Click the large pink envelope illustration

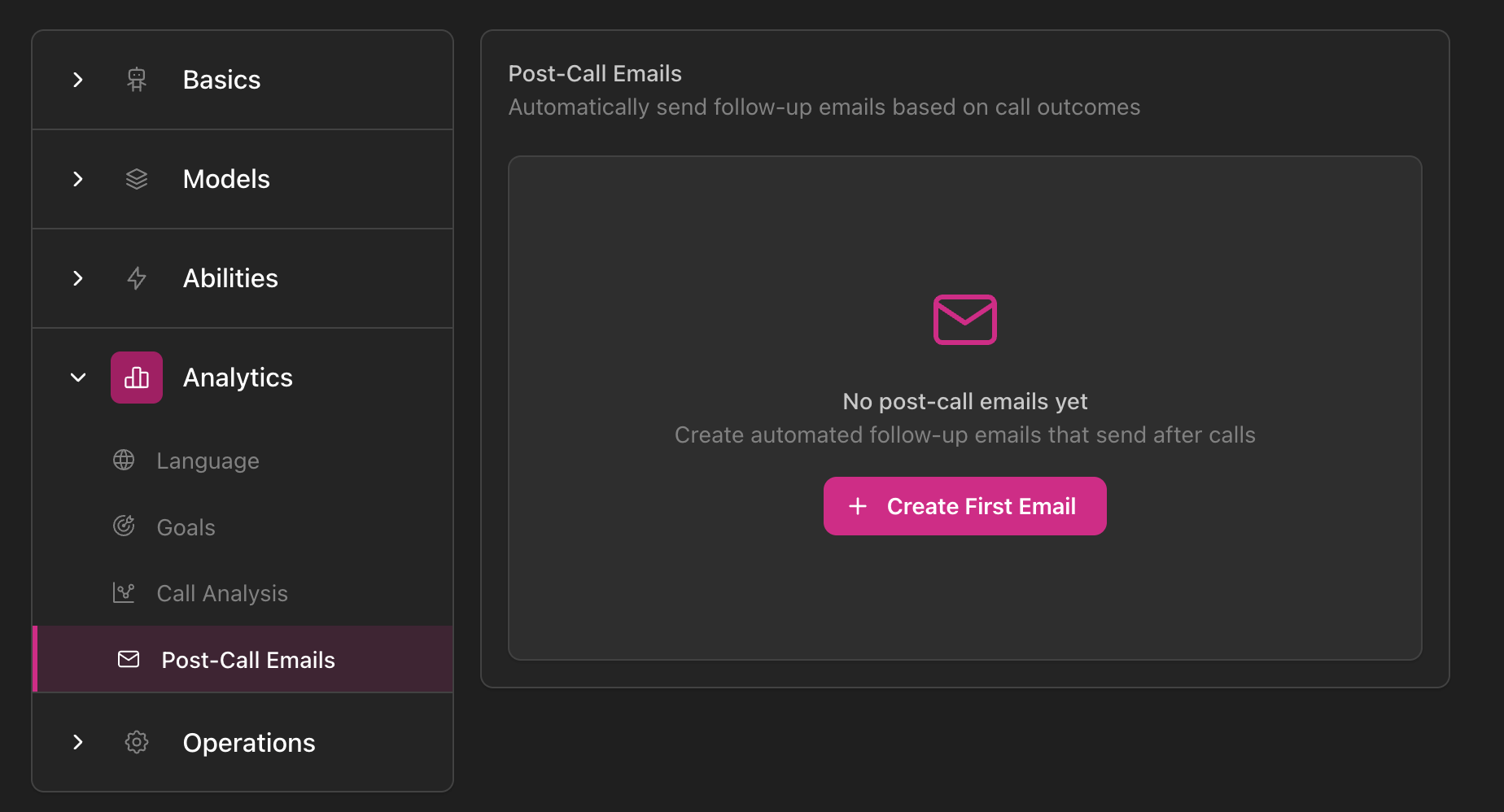[964, 319]
